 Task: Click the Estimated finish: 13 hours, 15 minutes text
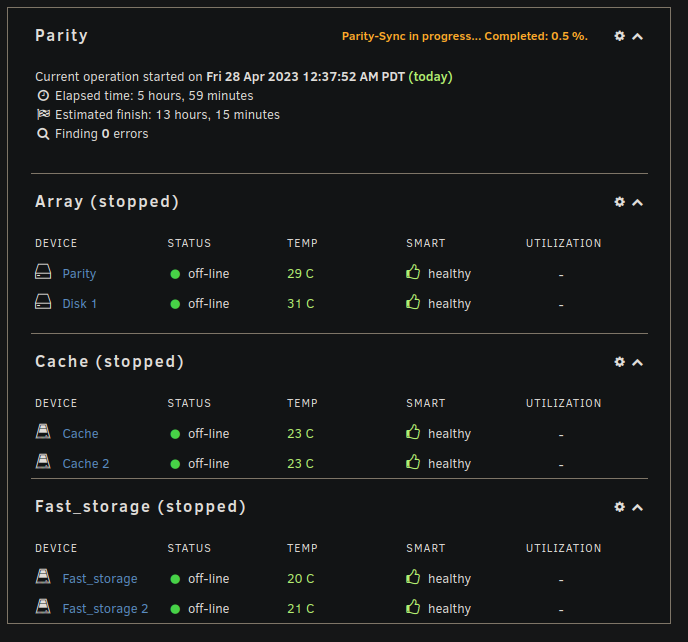pyautogui.click(x=167, y=115)
